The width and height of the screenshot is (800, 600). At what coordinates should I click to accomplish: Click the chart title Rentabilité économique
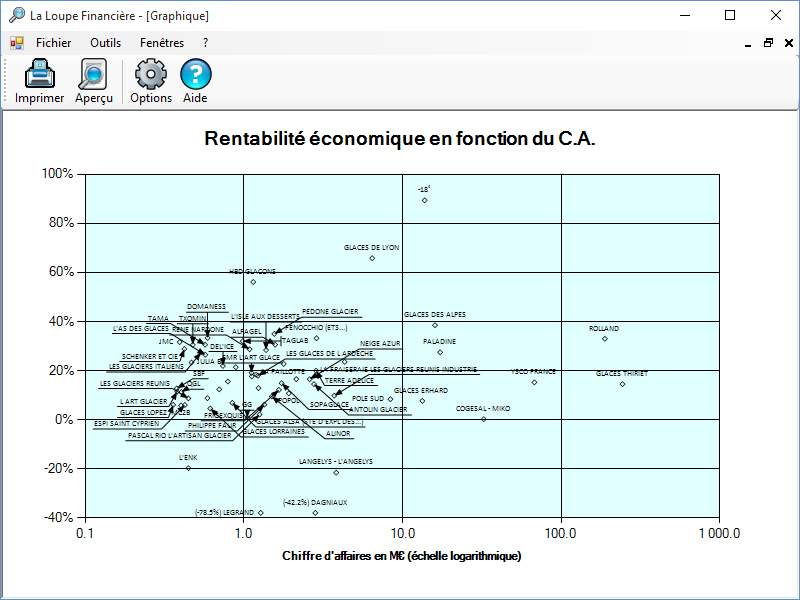pyautogui.click(x=400, y=139)
